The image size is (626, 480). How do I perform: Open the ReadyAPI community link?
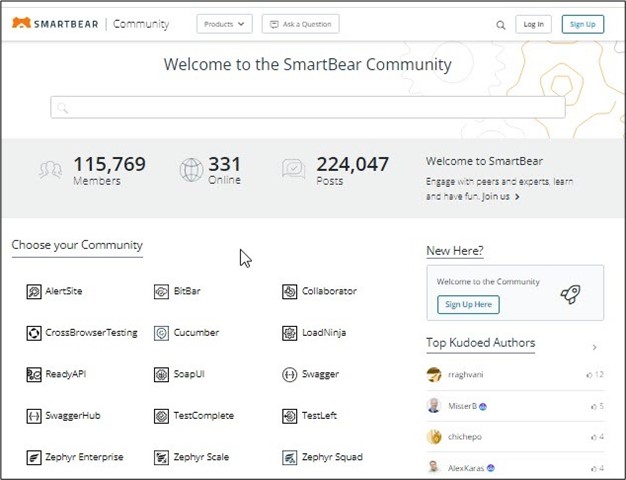click(65, 375)
